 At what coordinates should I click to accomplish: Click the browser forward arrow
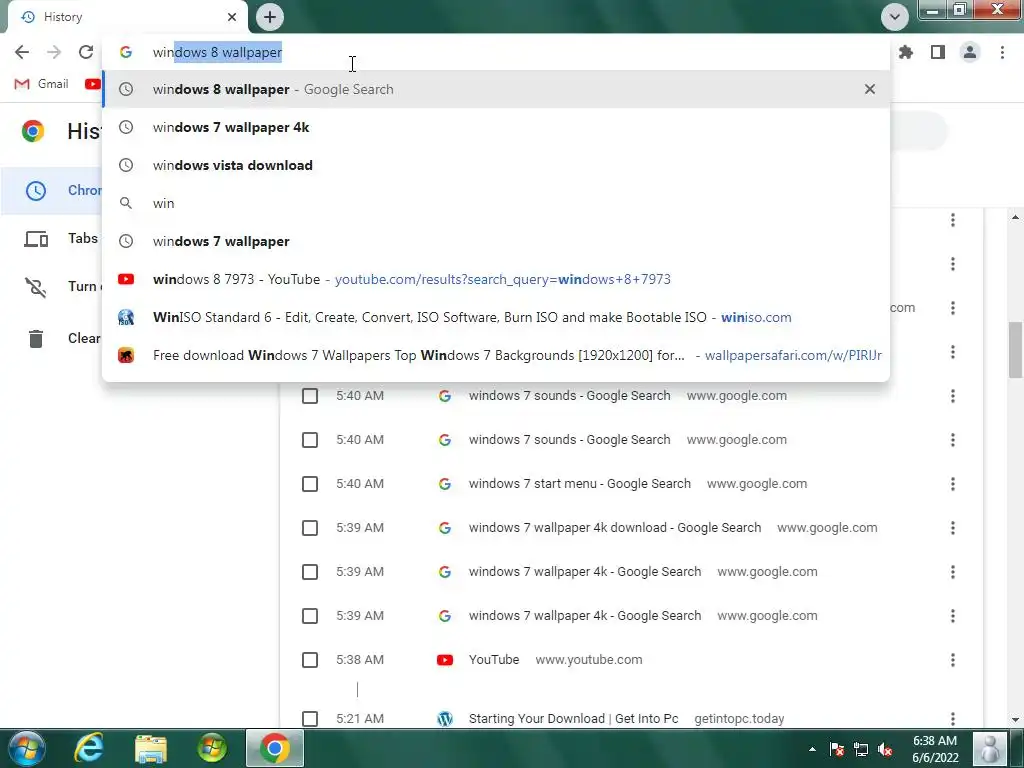tap(54, 52)
